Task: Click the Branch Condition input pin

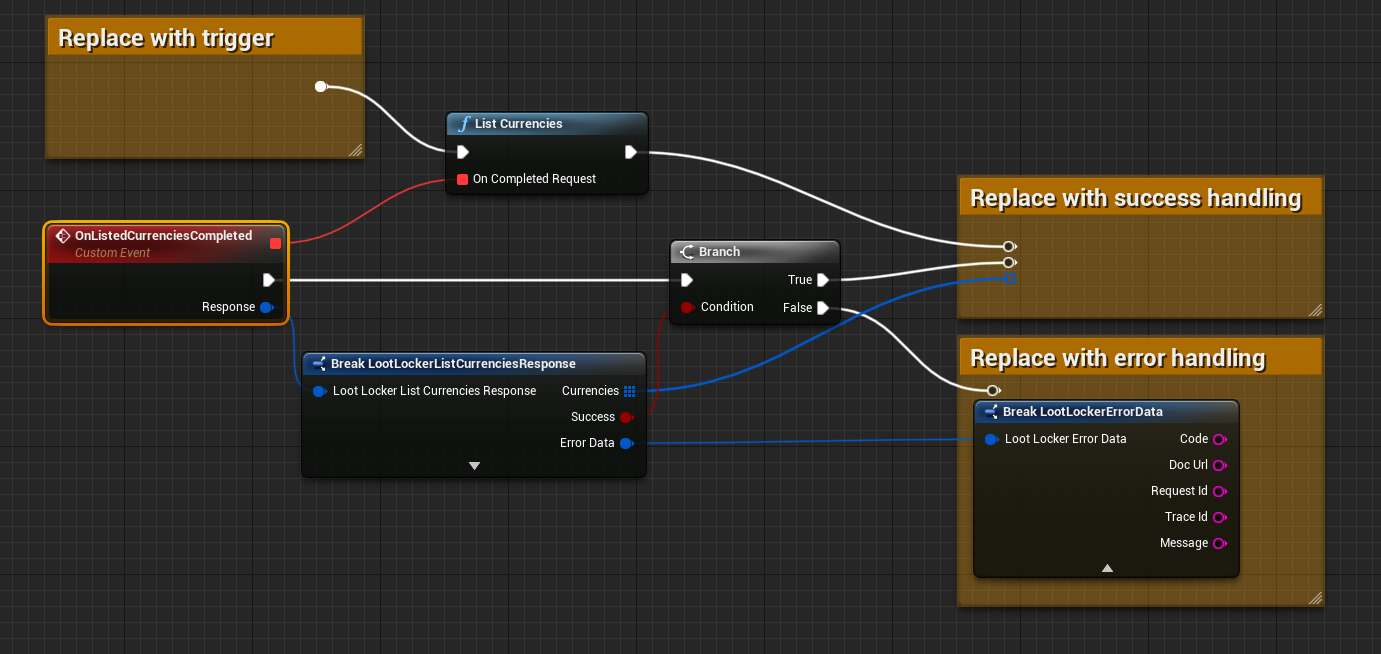Action: 687,307
